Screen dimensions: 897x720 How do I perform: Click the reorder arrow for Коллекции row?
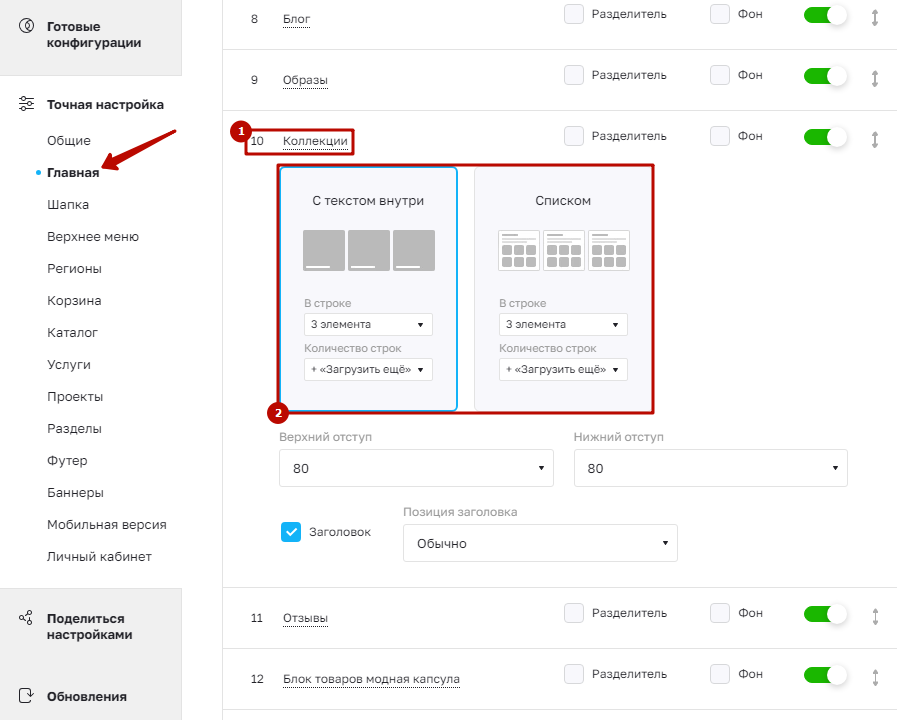875,139
